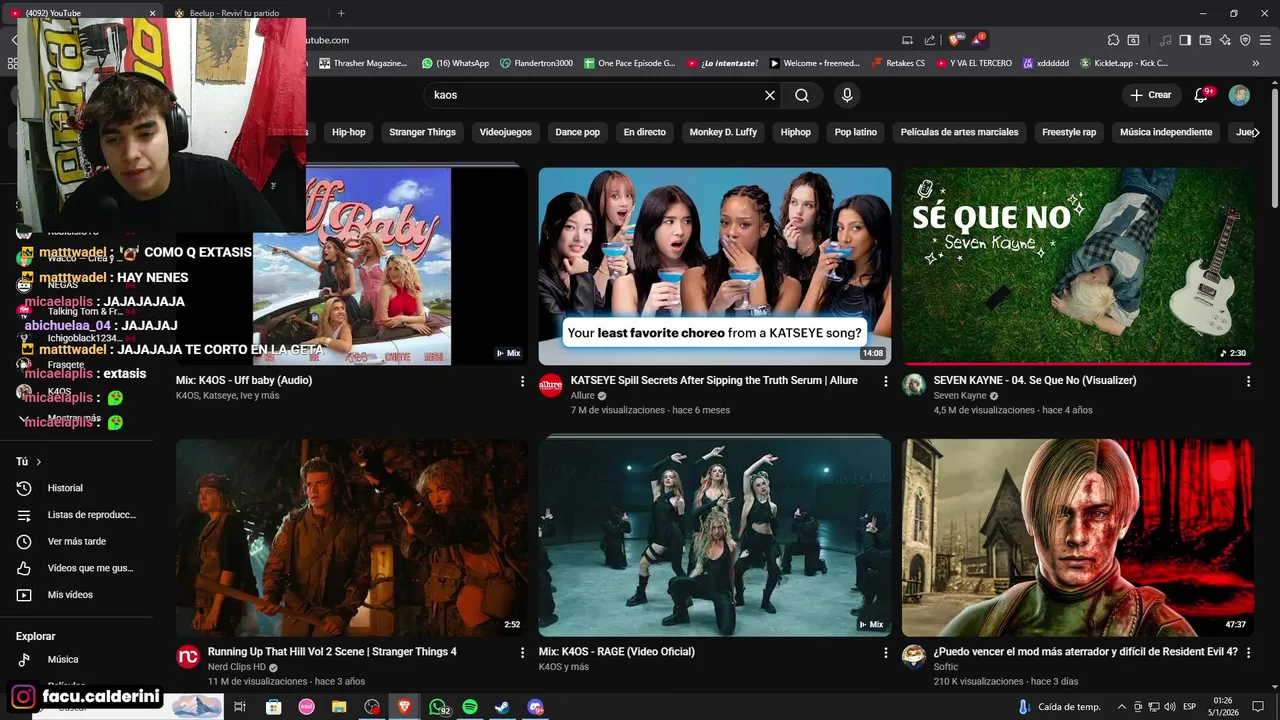Open Ver más tarde in sidebar
Viewport: 1280px width, 720px height.
(78, 541)
